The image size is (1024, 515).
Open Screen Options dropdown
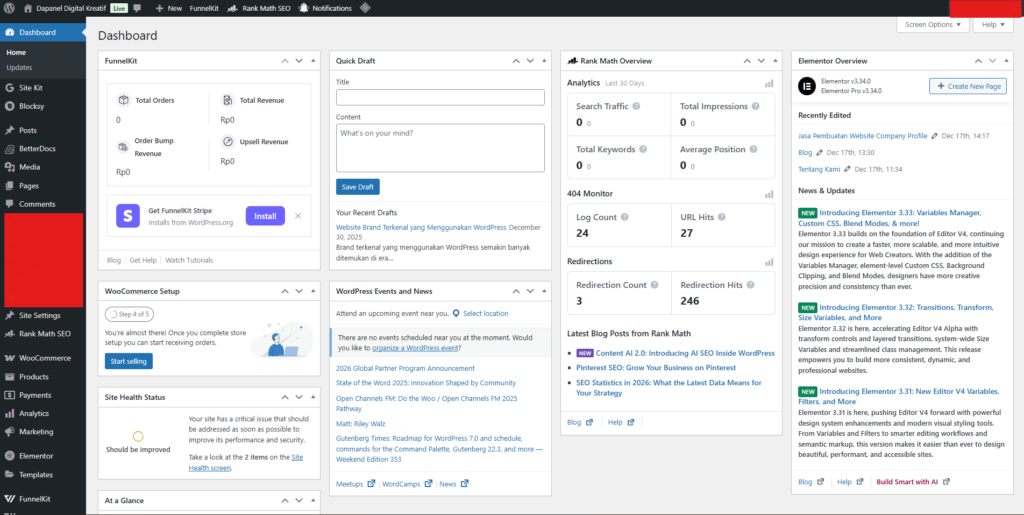(x=933, y=24)
